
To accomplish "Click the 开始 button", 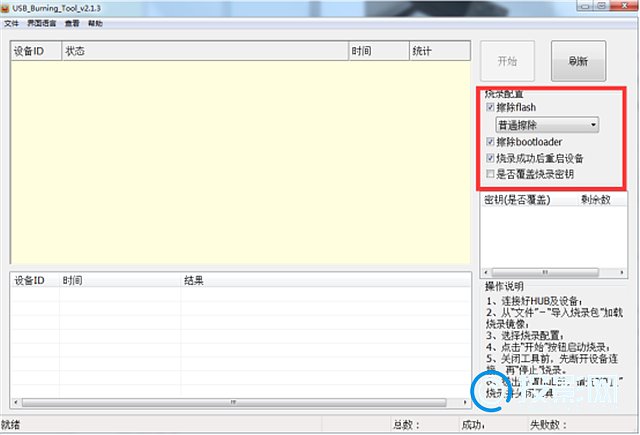I will coord(507,61).
